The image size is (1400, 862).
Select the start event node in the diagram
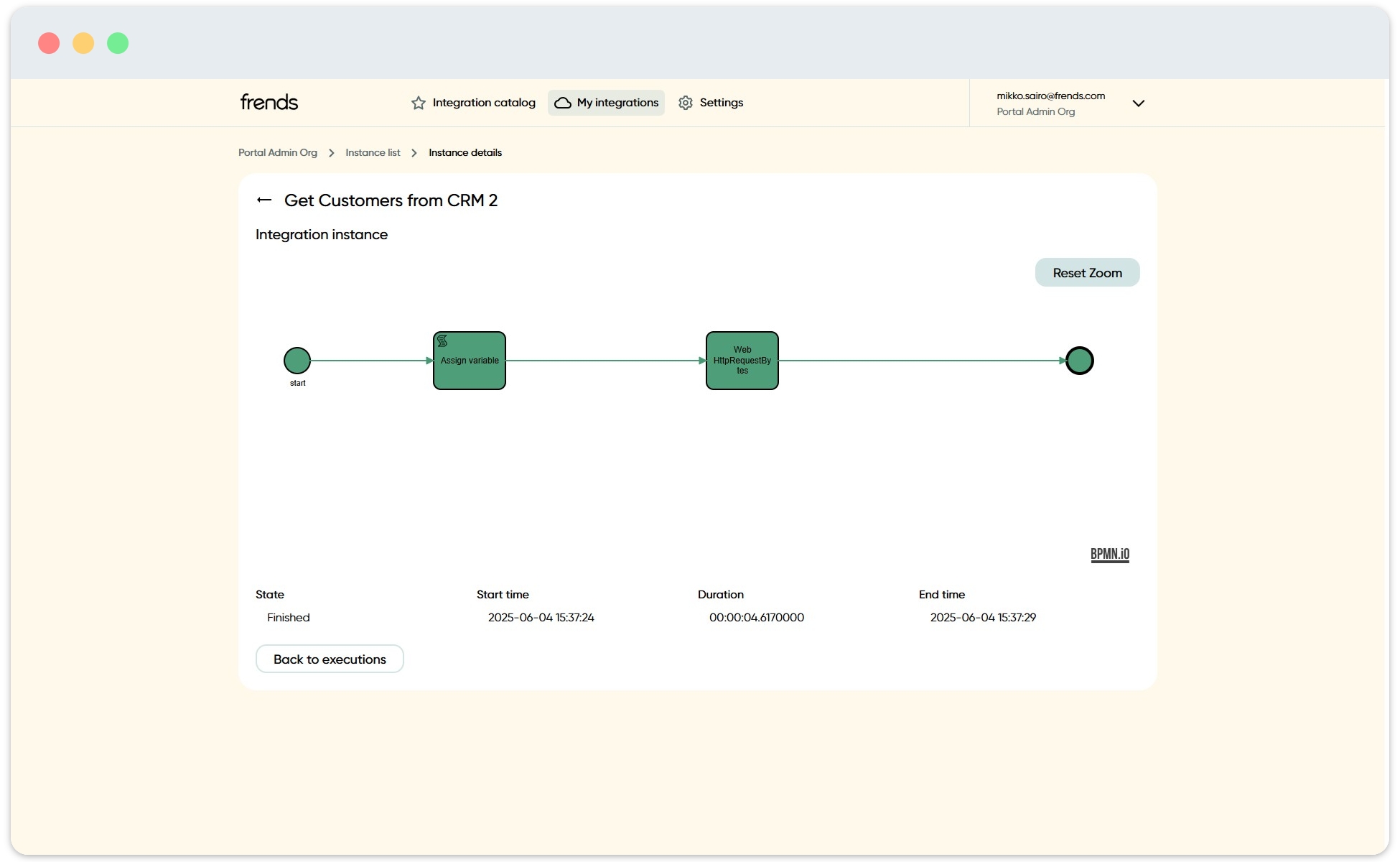click(x=297, y=360)
